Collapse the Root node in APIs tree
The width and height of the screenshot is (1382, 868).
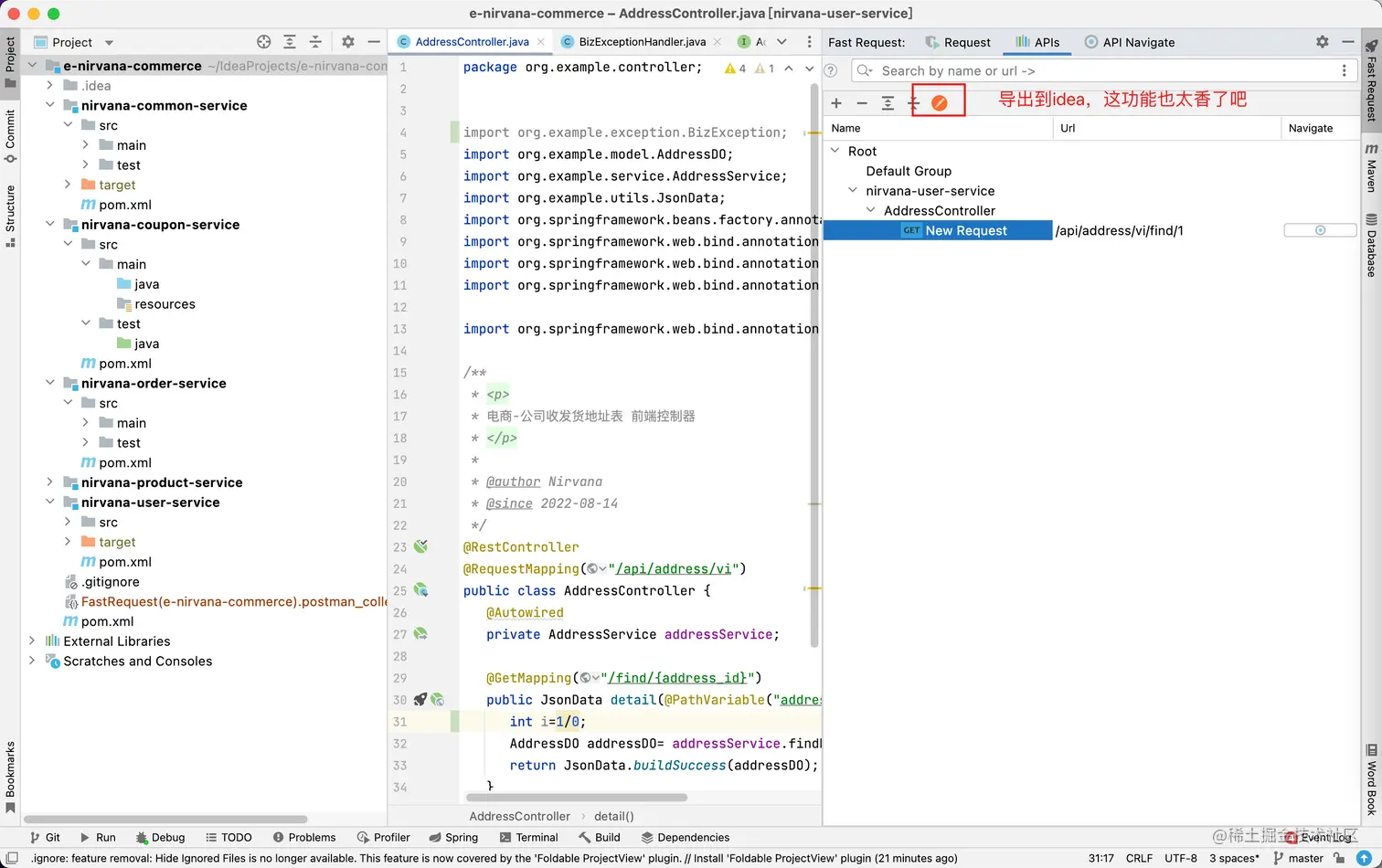(x=835, y=151)
